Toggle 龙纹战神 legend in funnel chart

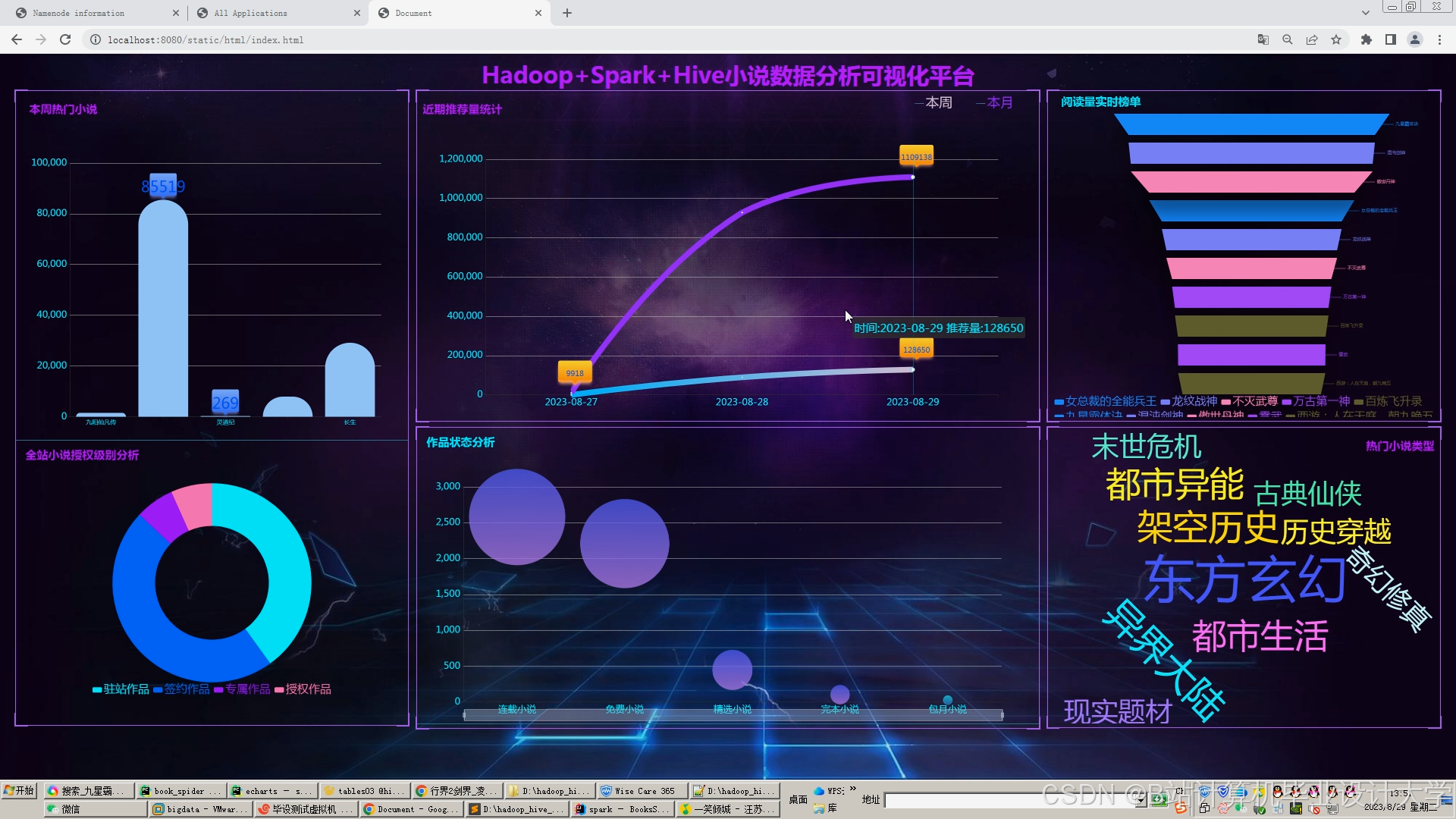click(1188, 401)
